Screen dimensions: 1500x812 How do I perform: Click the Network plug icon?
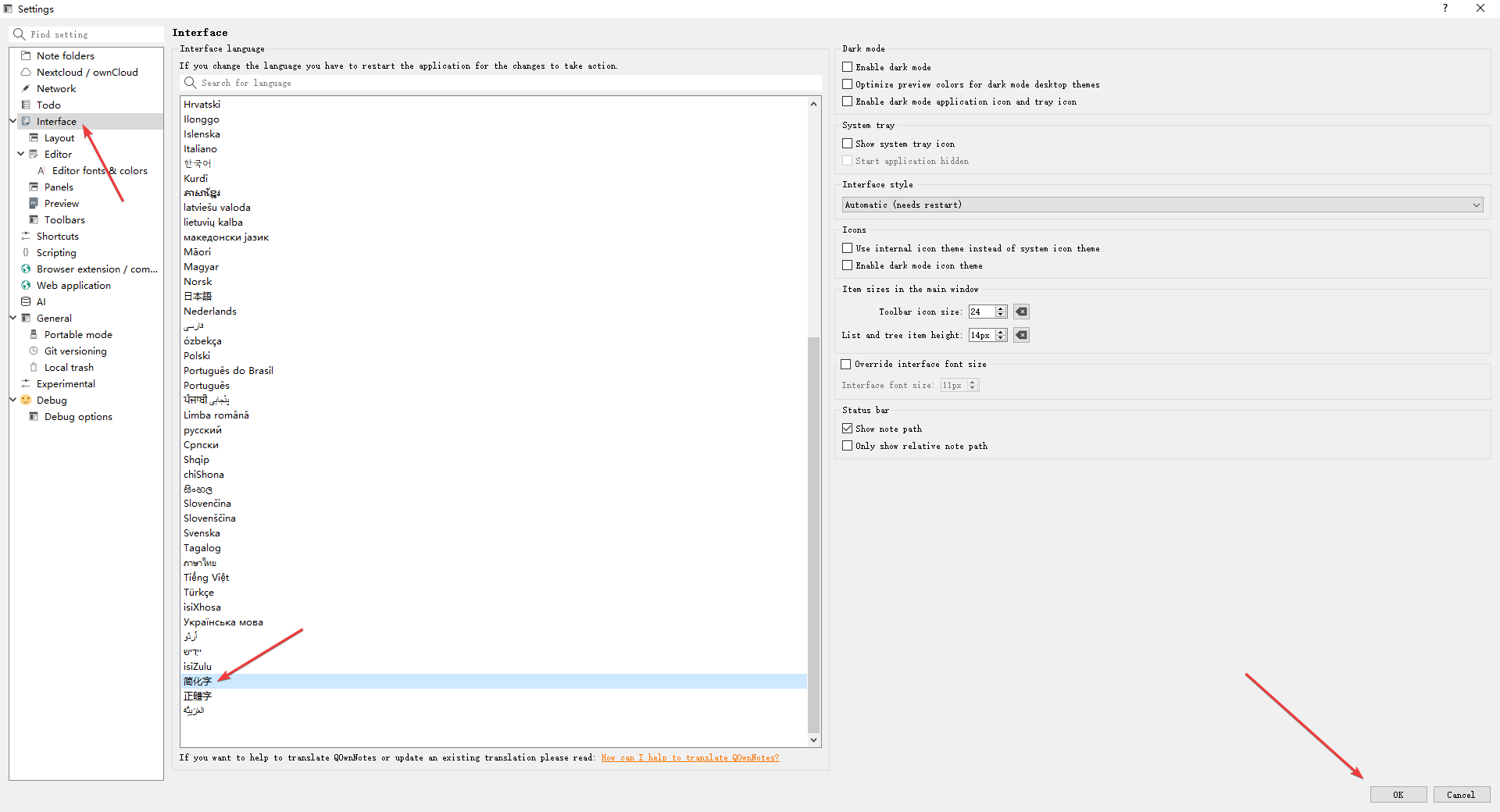pyautogui.click(x=26, y=88)
